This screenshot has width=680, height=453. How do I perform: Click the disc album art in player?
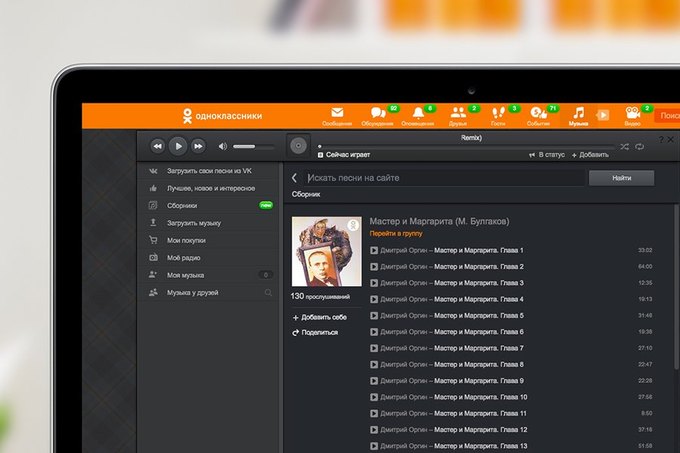tap(298, 146)
